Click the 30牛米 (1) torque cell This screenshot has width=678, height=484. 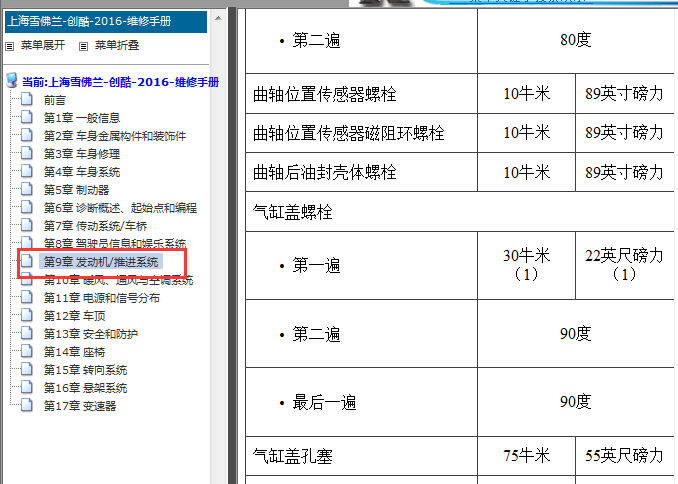point(526,265)
